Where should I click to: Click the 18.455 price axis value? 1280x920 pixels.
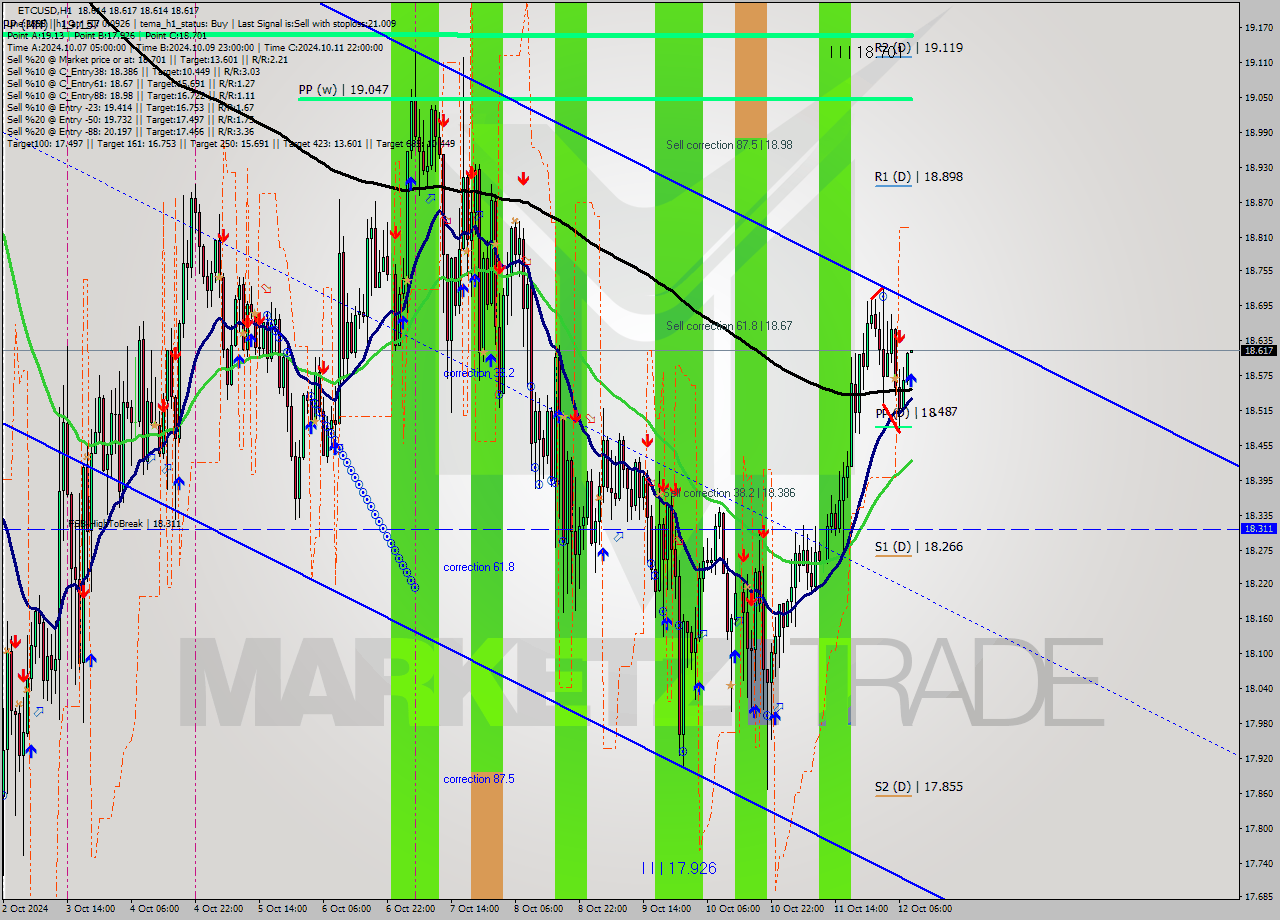[1259, 445]
